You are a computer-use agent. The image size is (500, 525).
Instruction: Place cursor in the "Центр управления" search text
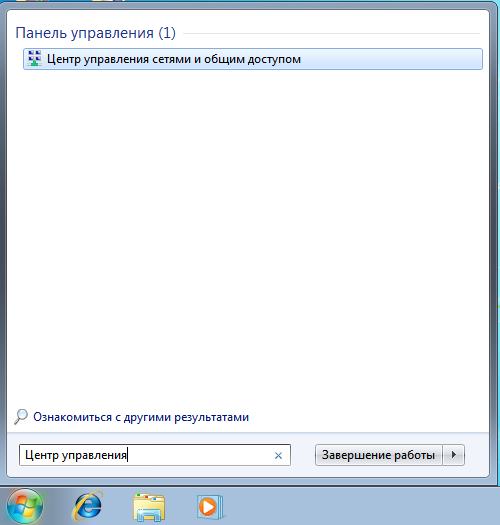(x=76, y=455)
